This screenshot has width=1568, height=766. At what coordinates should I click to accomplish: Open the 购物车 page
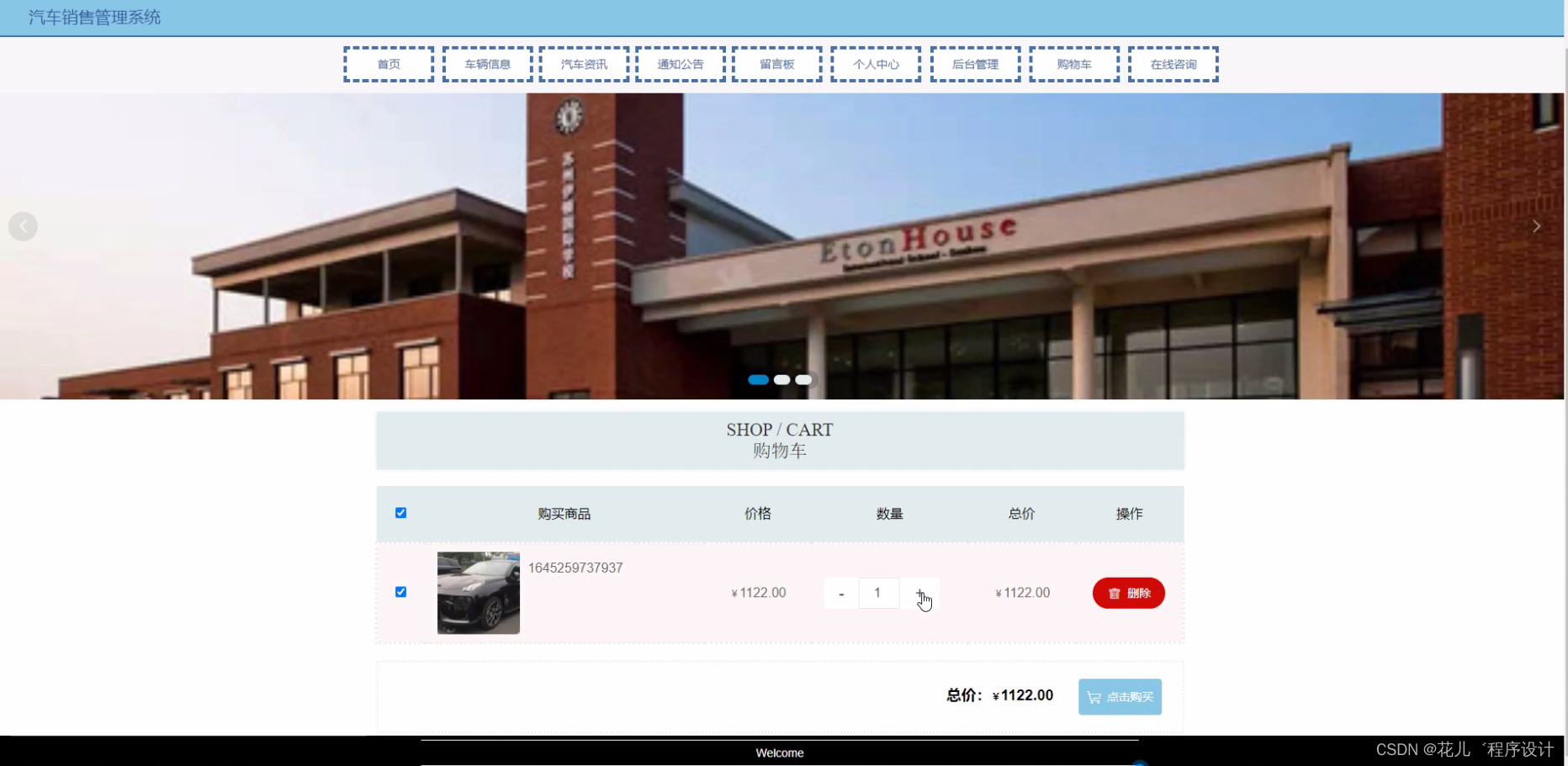1074,64
